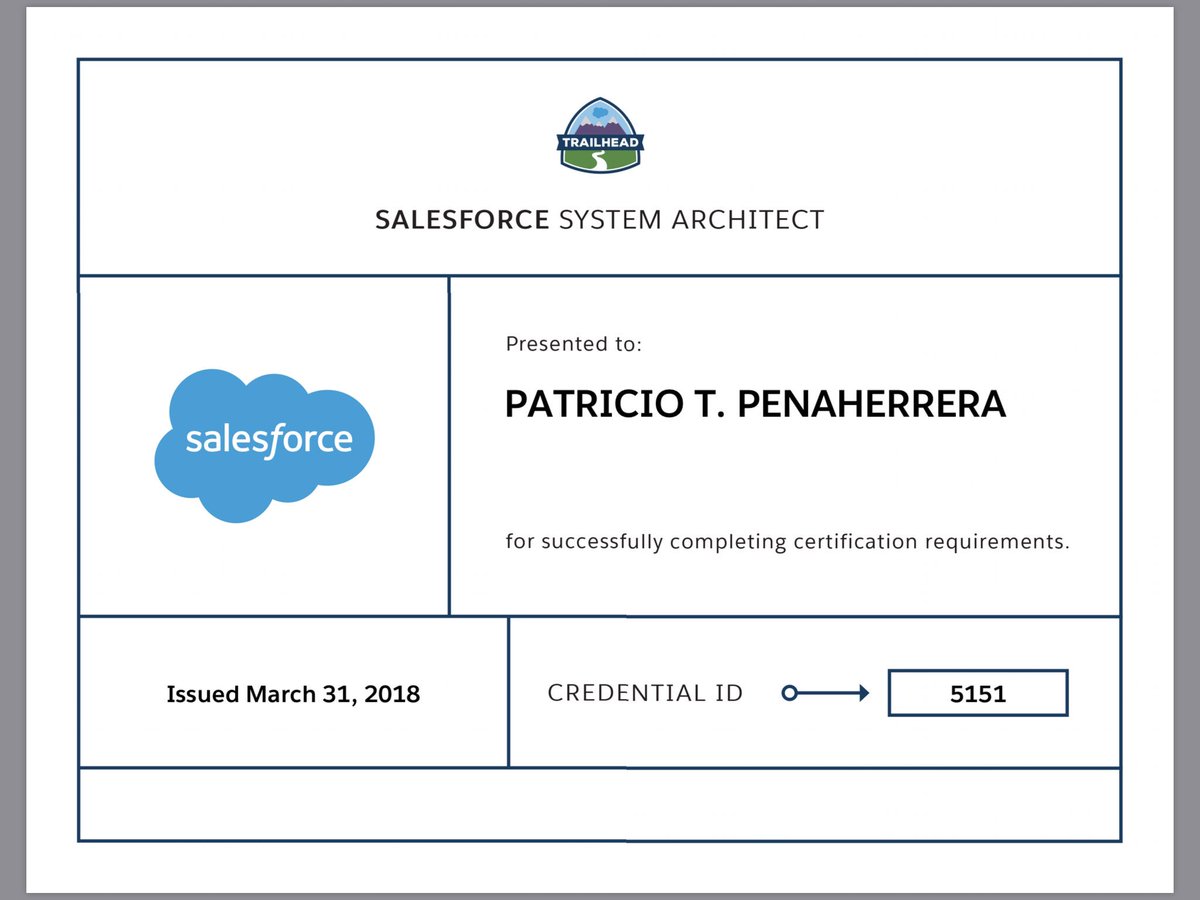Select the 'SALESFORCE SYSTEM ARCHITECT' title text
This screenshot has height=900, width=1200.
click(x=600, y=220)
